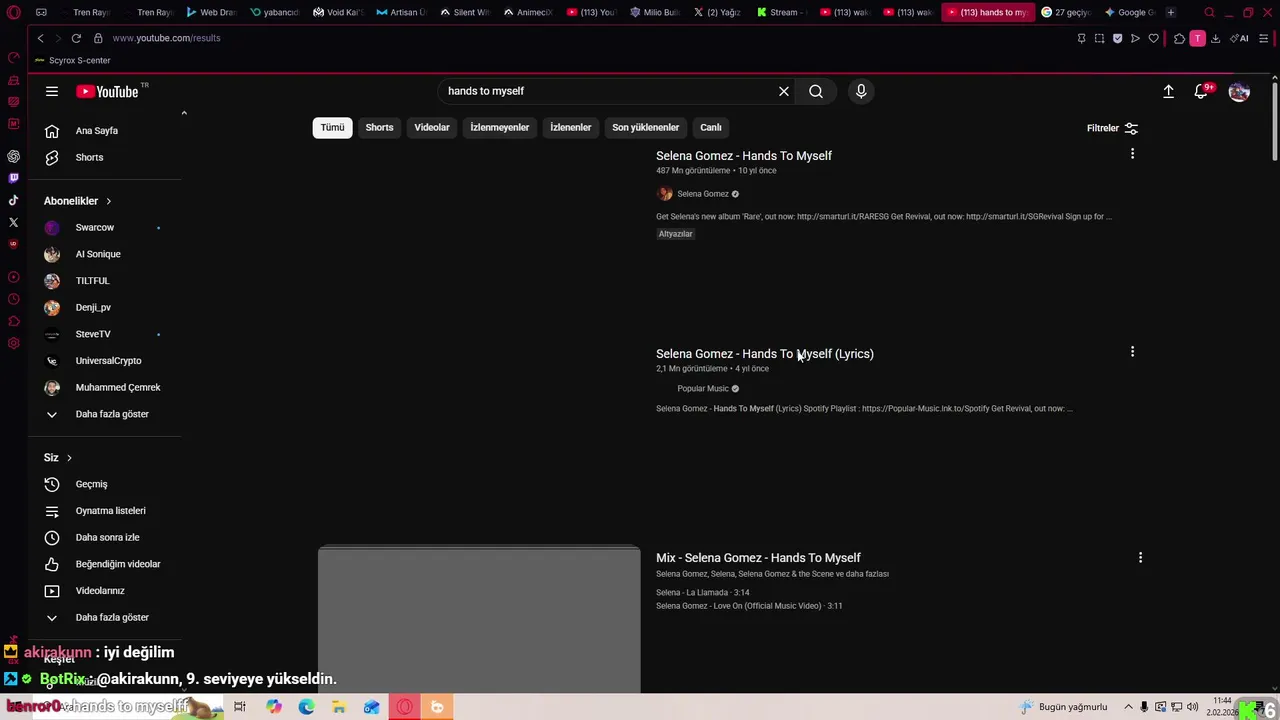Switch to the Stream browser tab

[x=782, y=12]
